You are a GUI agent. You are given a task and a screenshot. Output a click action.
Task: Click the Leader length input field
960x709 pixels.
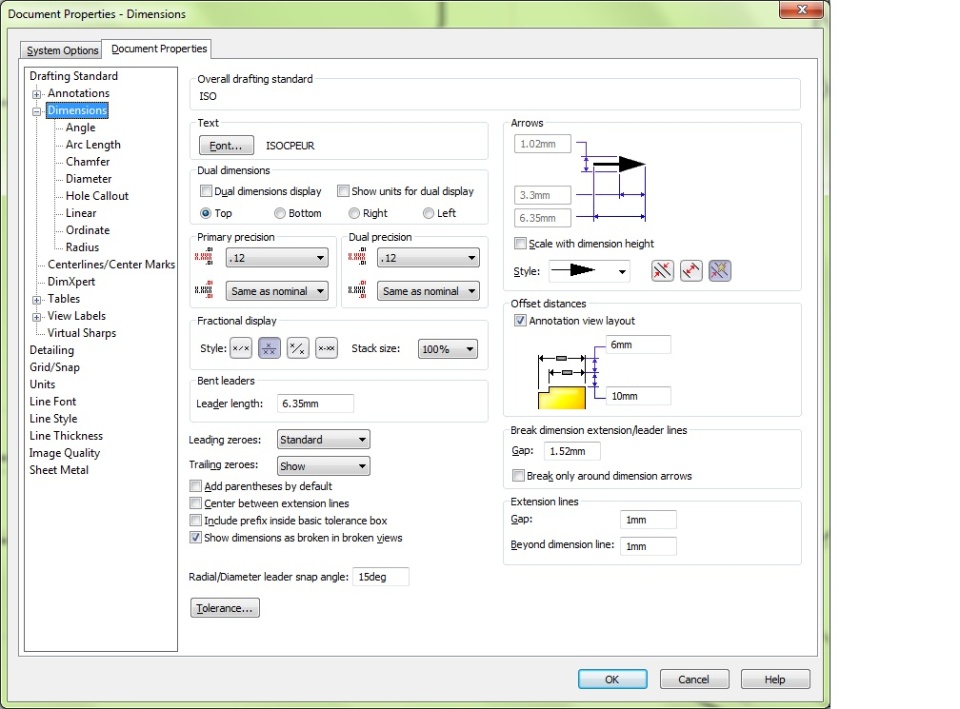click(x=315, y=403)
